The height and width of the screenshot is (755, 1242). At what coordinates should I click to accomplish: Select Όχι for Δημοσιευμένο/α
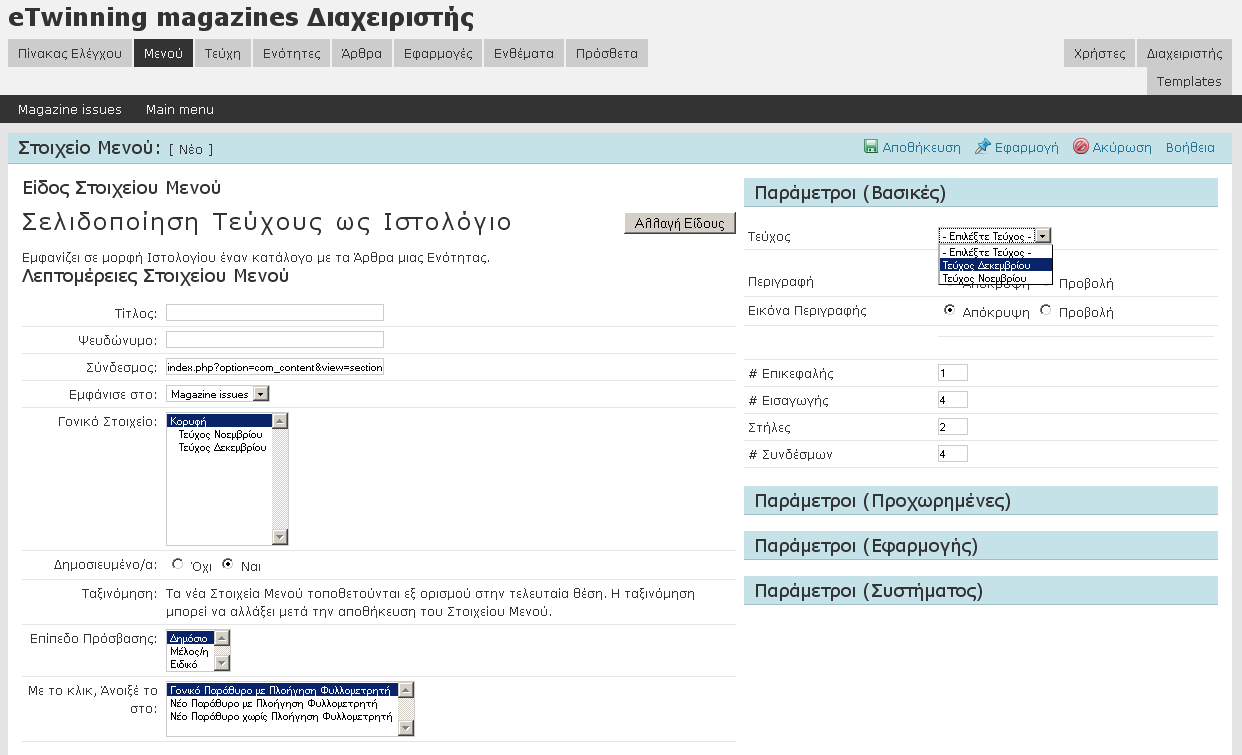click(178, 564)
